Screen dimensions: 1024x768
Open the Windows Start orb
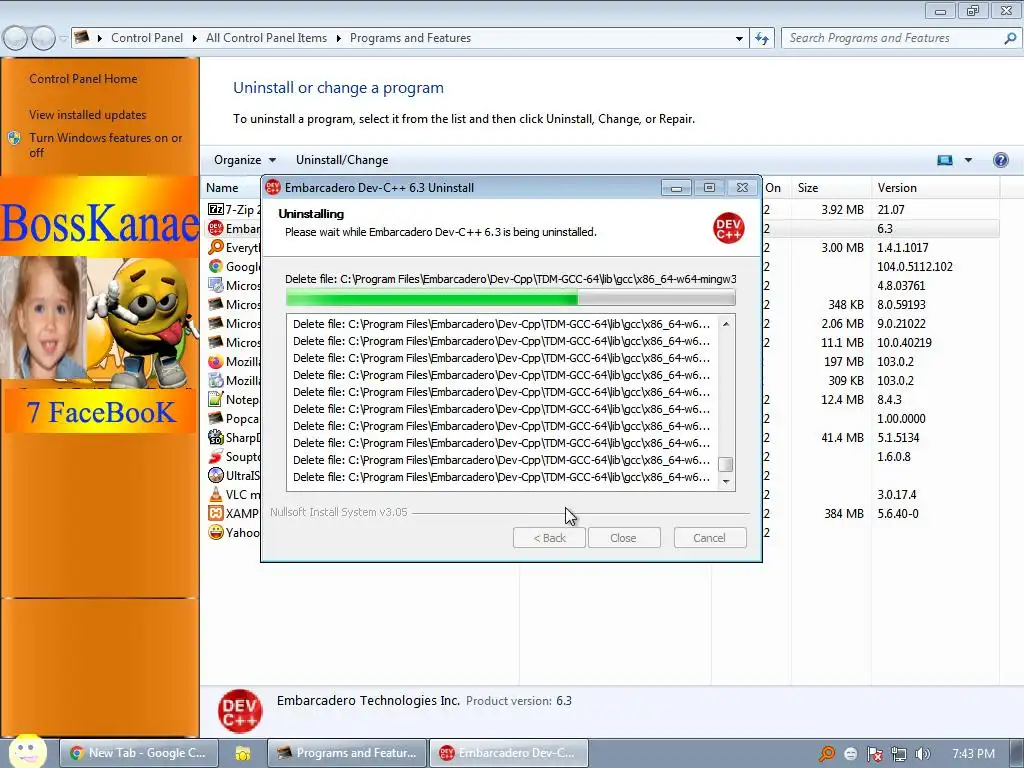(27, 751)
